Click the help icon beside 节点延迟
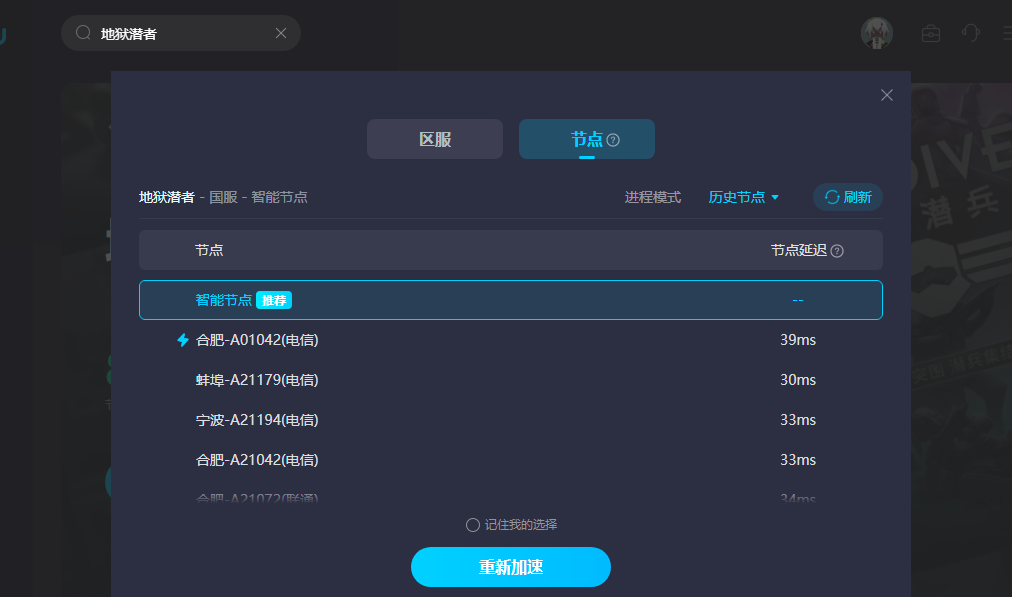Screen dimensions: 1012x597 [837, 251]
